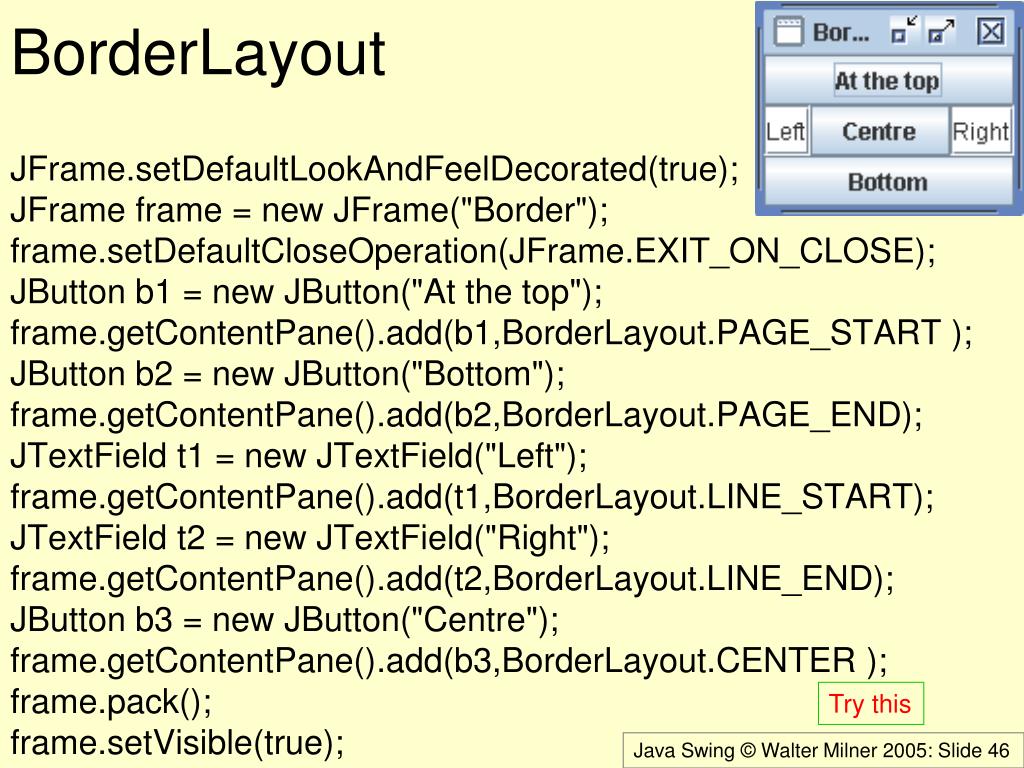Click the maximize button in Border frame title bar
The width and height of the screenshot is (1024, 768).
coord(941,31)
